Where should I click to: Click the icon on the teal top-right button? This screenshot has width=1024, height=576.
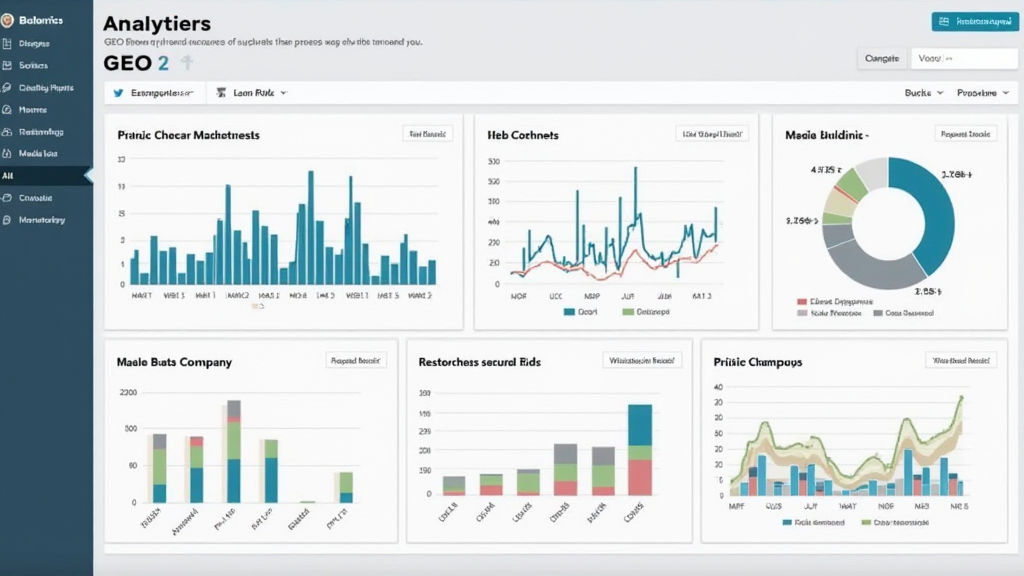(x=943, y=21)
